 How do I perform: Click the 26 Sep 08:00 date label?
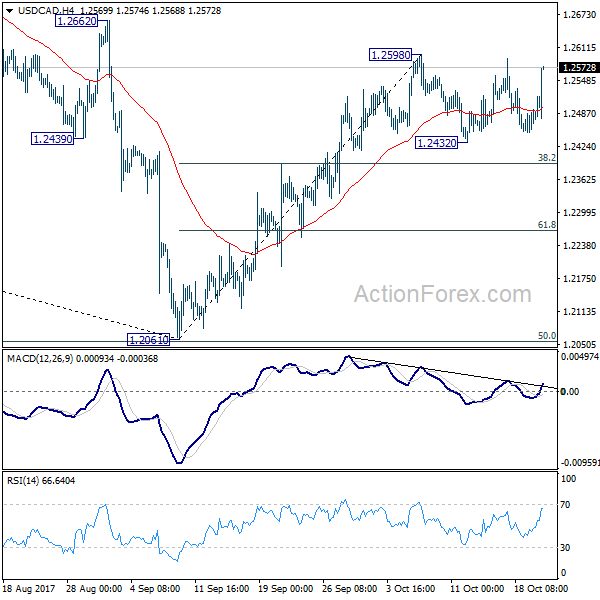click(x=349, y=589)
